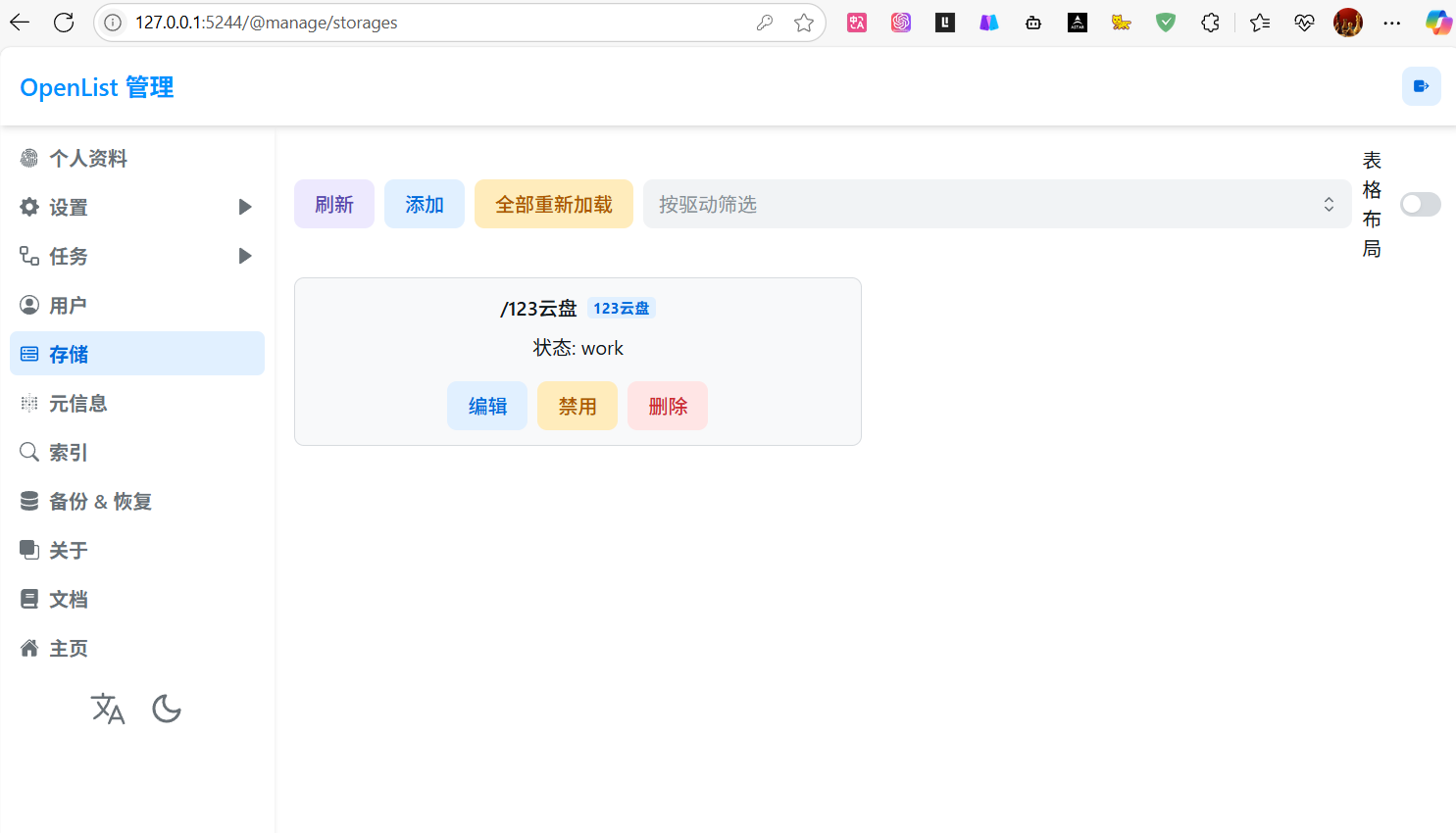
Task: Bookmark this page with the star icon
Action: pos(804,23)
